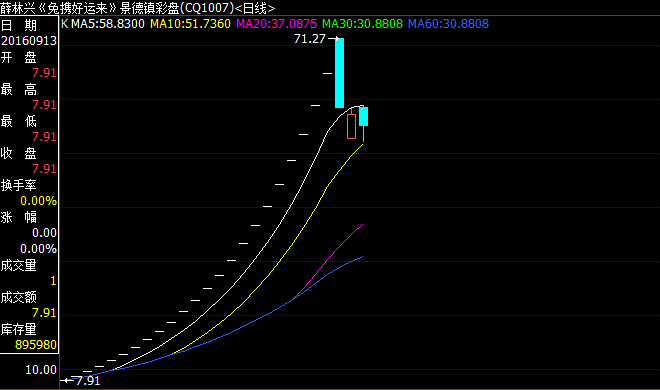Click the large cyan candlestick at 71.27
This screenshot has height=390, width=660.
point(339,73)
